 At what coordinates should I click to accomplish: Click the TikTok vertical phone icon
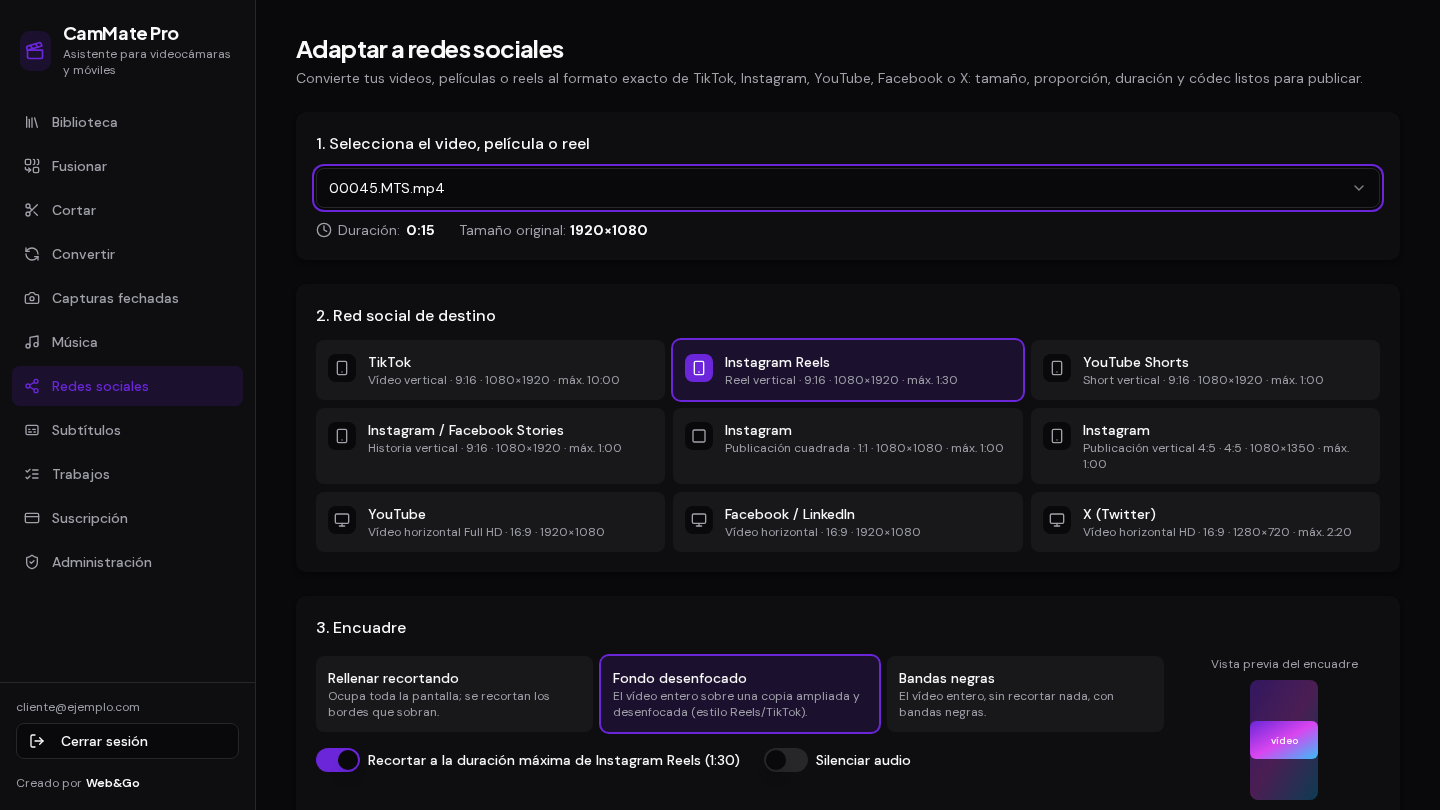pos(342,368)
